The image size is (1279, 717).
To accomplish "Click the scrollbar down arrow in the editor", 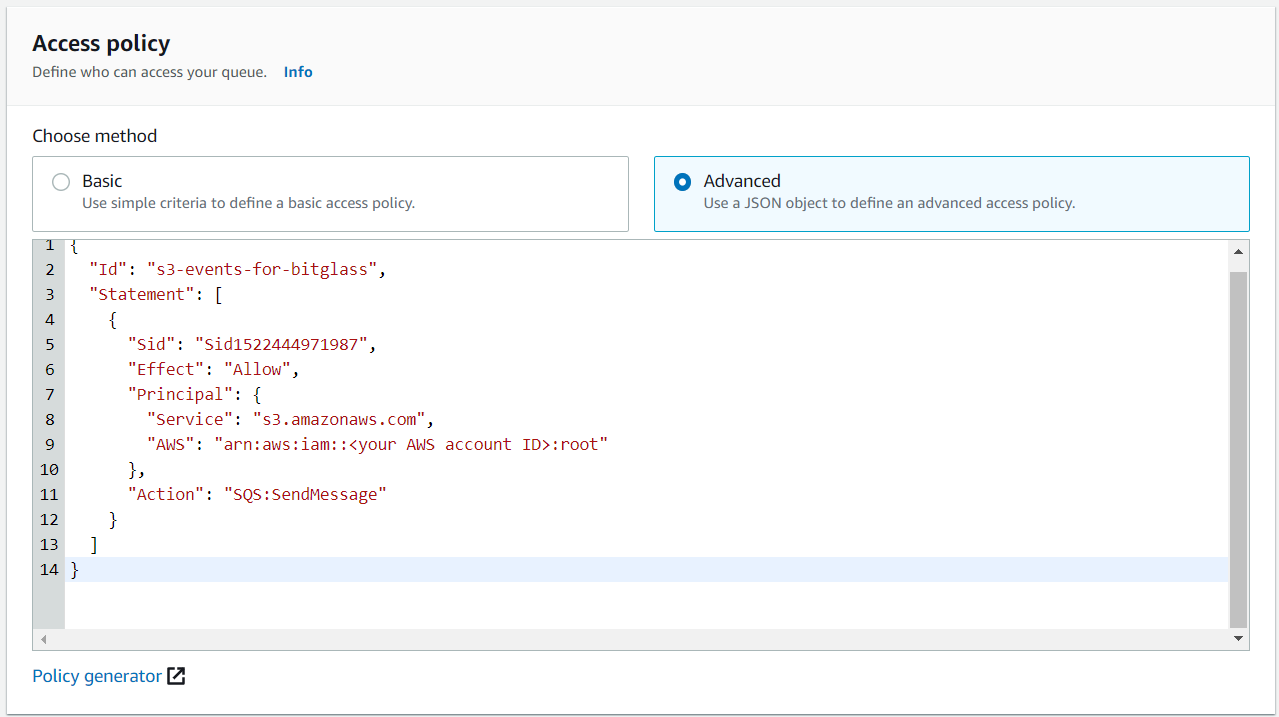I will 1238,637.
